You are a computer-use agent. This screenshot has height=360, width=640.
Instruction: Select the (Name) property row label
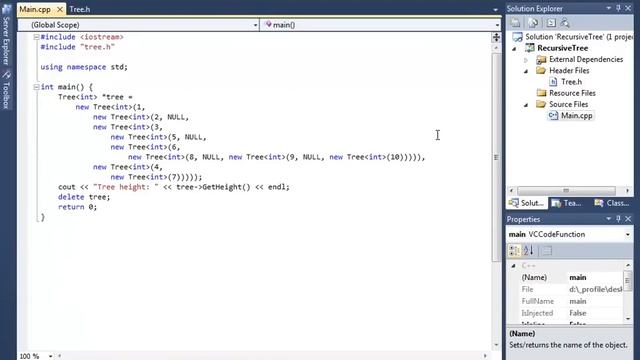[534, 278]
